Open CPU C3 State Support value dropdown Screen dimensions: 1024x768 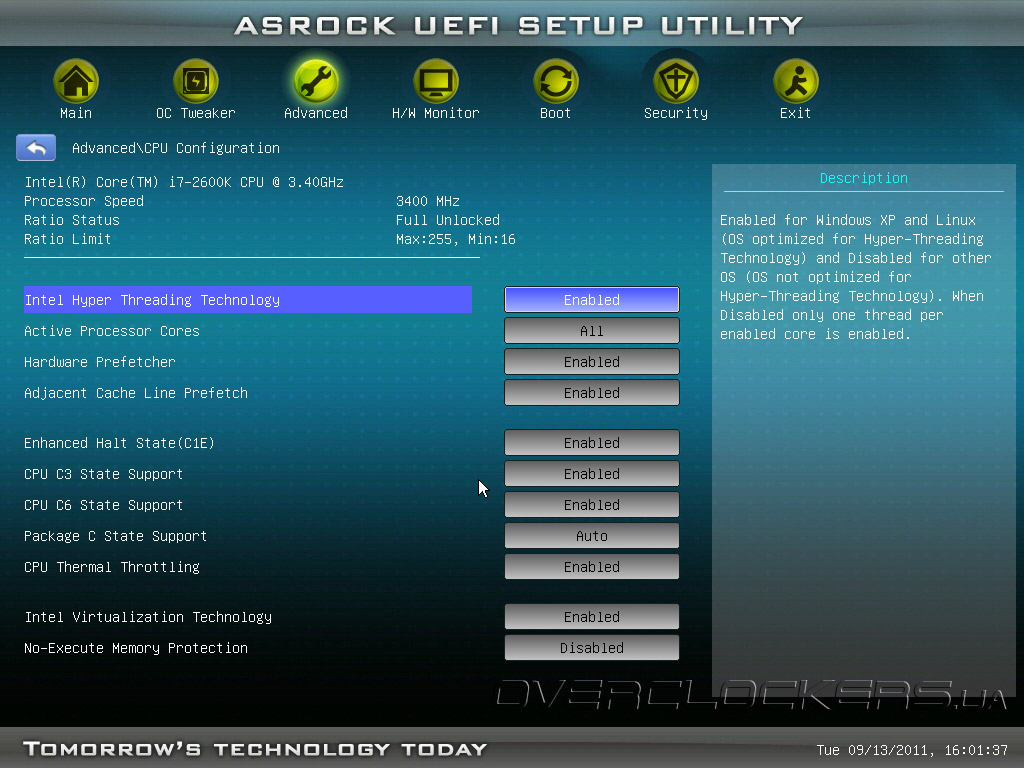592,474
